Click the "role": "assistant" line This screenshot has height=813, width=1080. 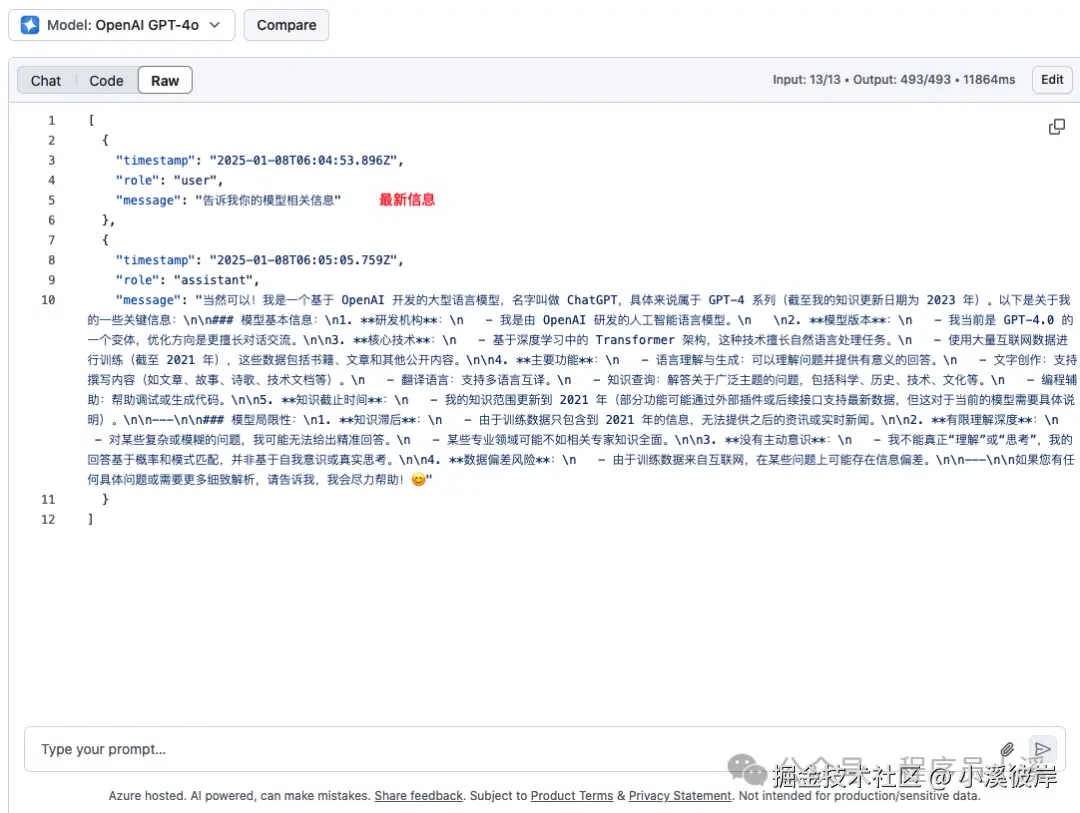click(187, 280)
